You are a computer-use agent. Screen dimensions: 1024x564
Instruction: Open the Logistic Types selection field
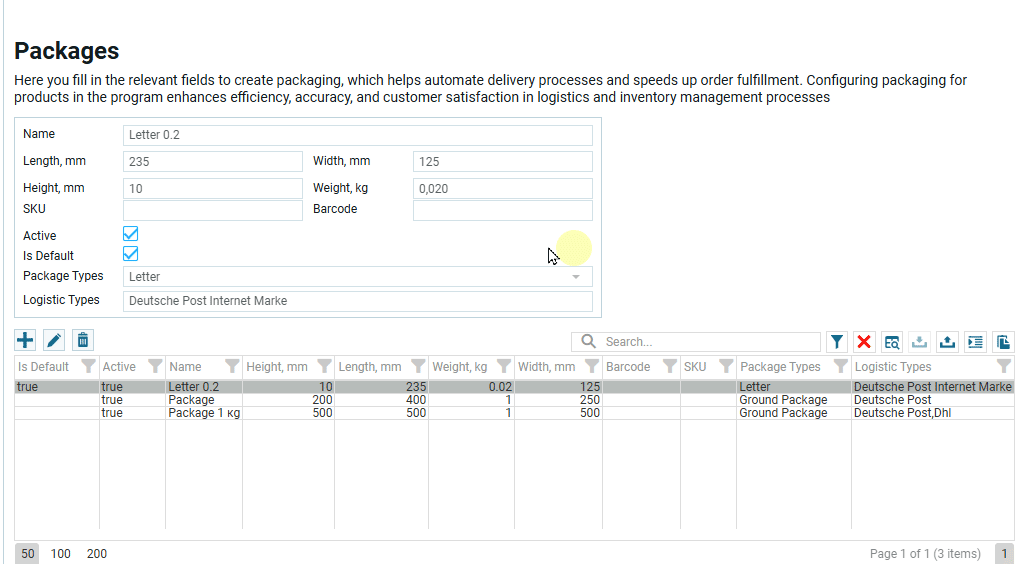click(x=357, y=301)
